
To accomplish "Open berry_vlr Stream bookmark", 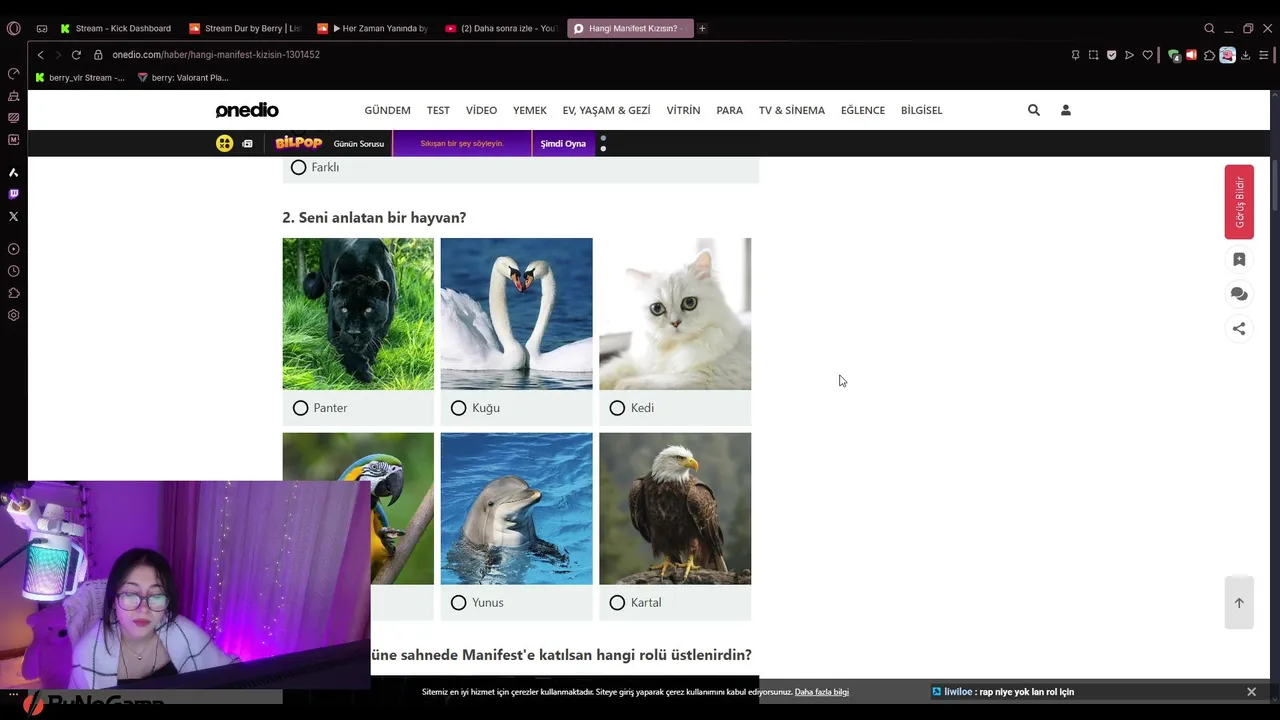I will point(80,78).
